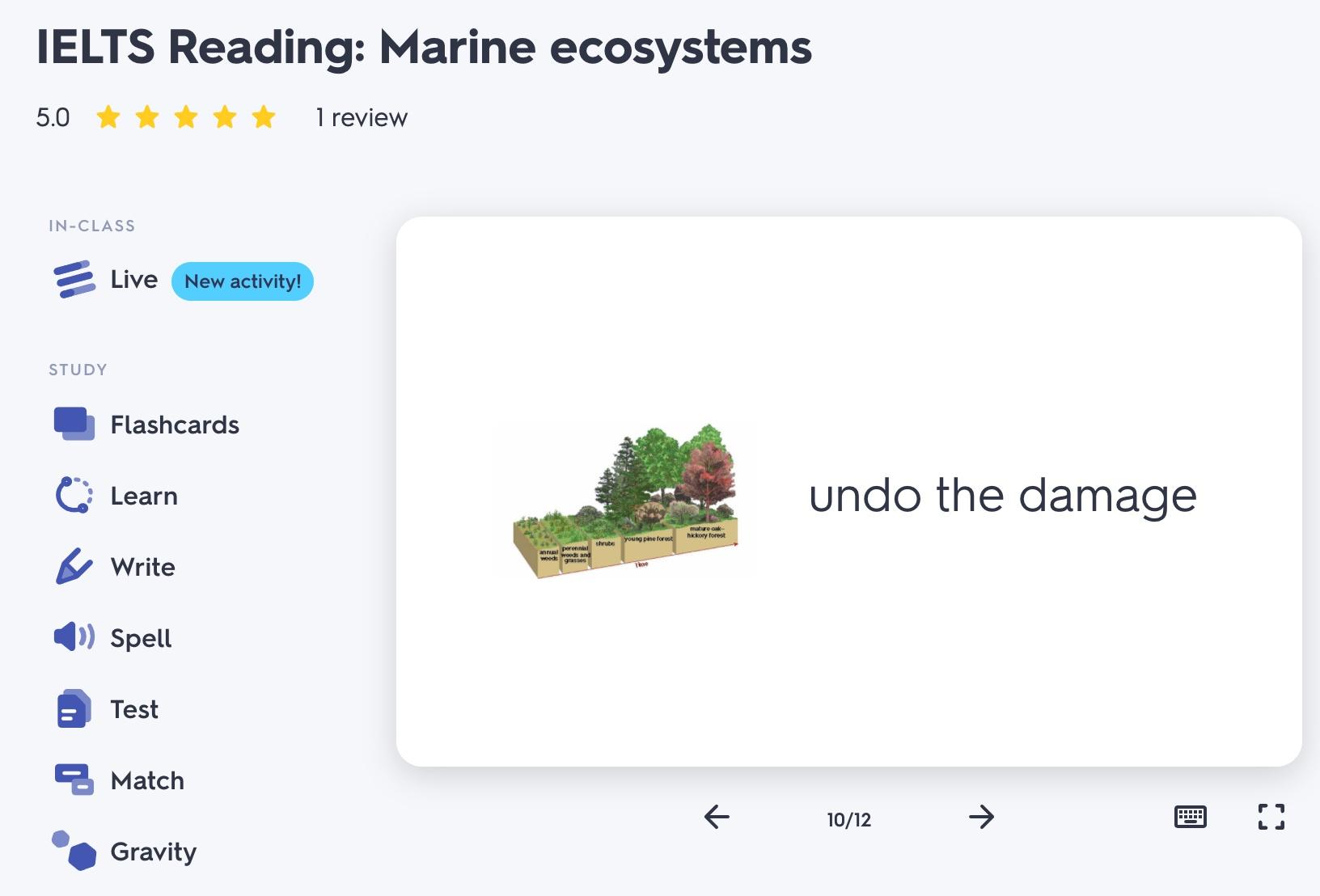Click the Match cards icon

click(x=74, y=780)
